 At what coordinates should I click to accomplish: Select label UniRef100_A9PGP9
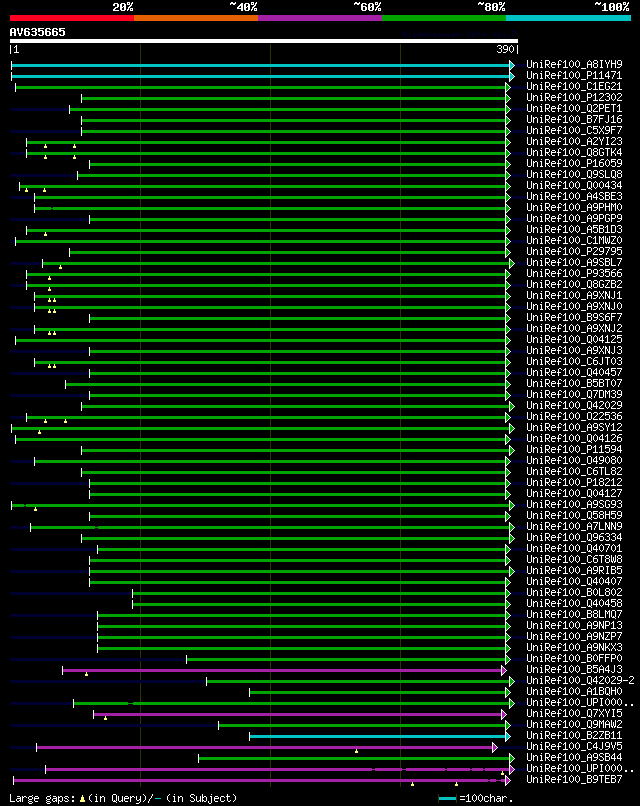(x=574, y=218)
